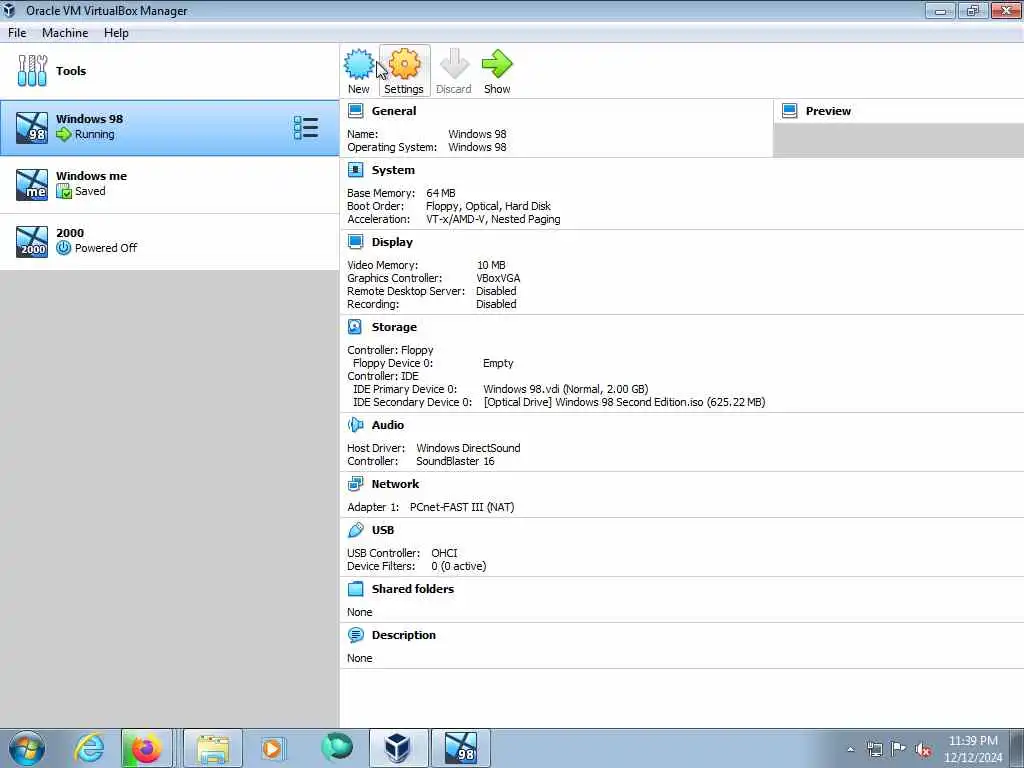Screen dimensions: 1024x768
Task: Open the Network settings heading link
Action: [395, 484]
